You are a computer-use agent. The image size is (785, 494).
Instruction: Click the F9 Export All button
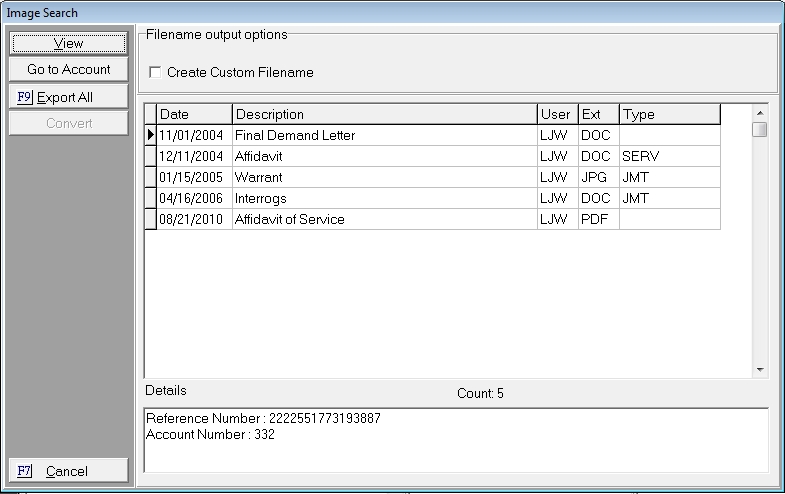(x=68, y=97)
